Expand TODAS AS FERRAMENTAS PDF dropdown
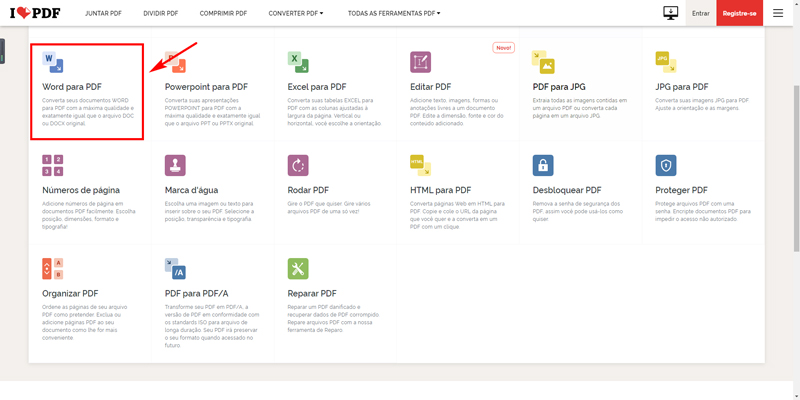This screenshot has height=400, width=800. tap(393, 13)
